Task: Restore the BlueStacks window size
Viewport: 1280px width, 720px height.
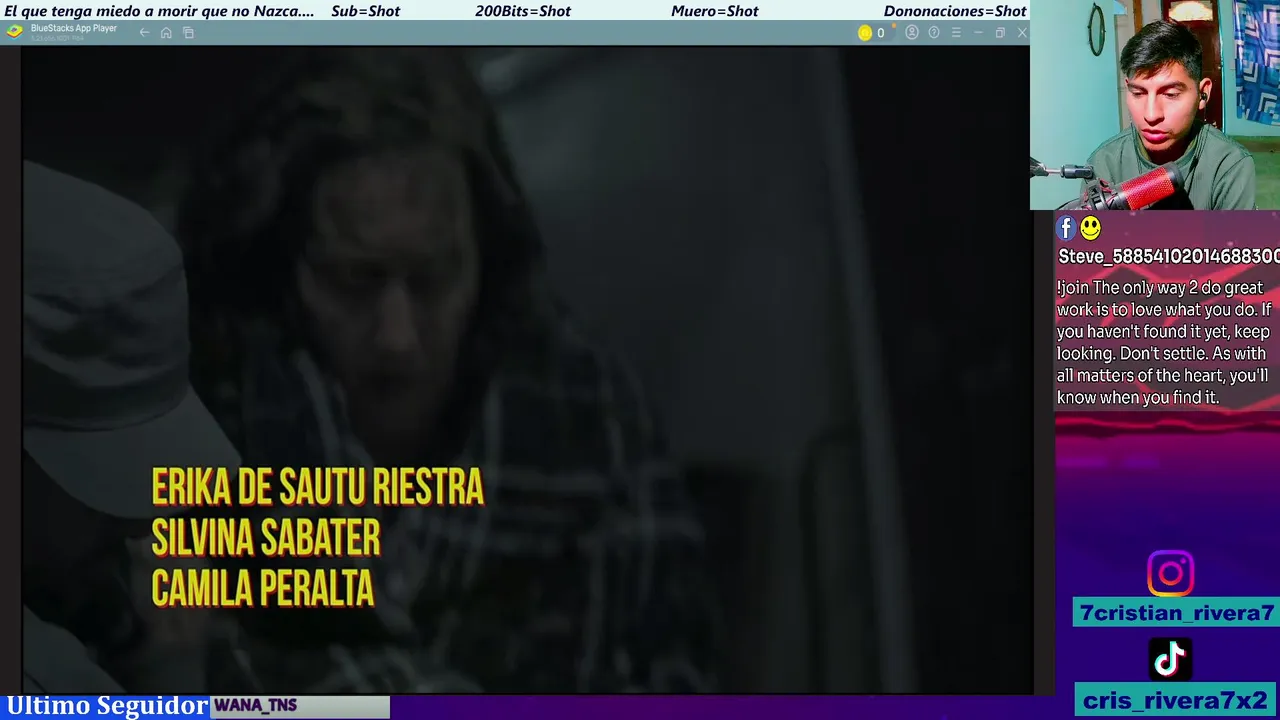Action: pos(1000,33)
